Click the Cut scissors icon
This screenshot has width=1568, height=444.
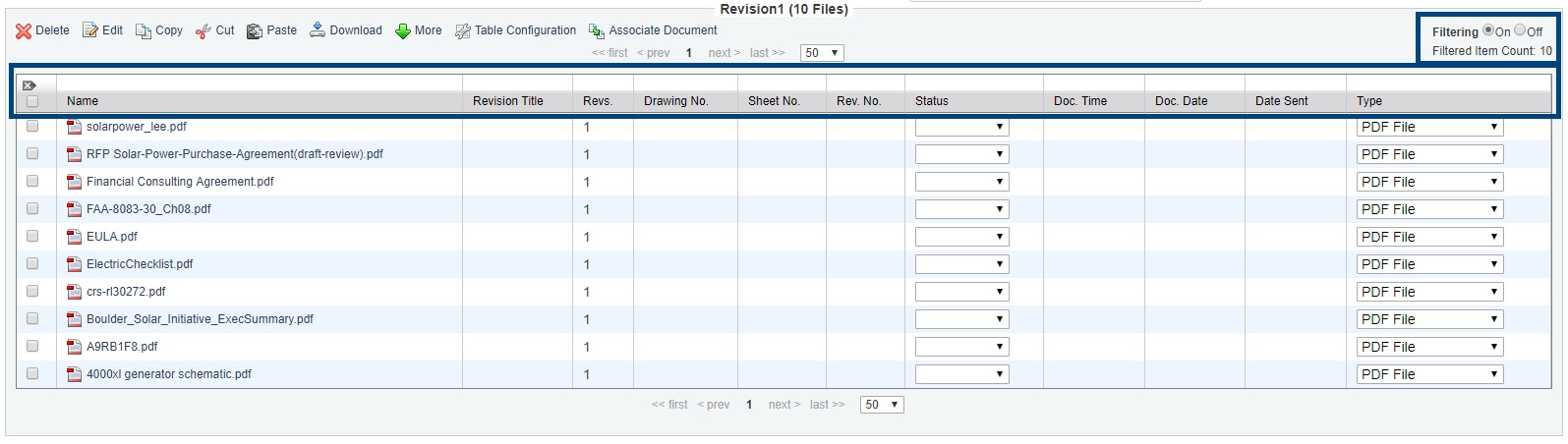coord(203,31)
